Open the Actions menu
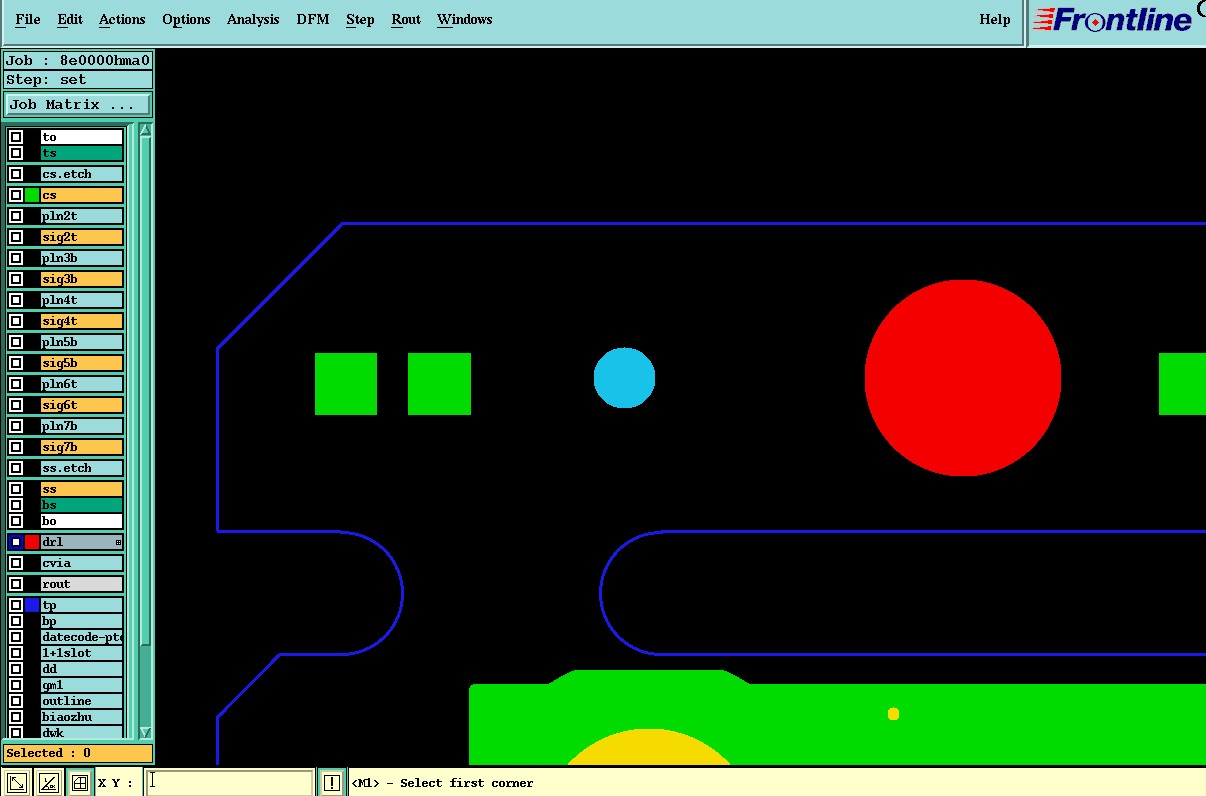The height and width of the screenshot is (796, 1206). 122,19
